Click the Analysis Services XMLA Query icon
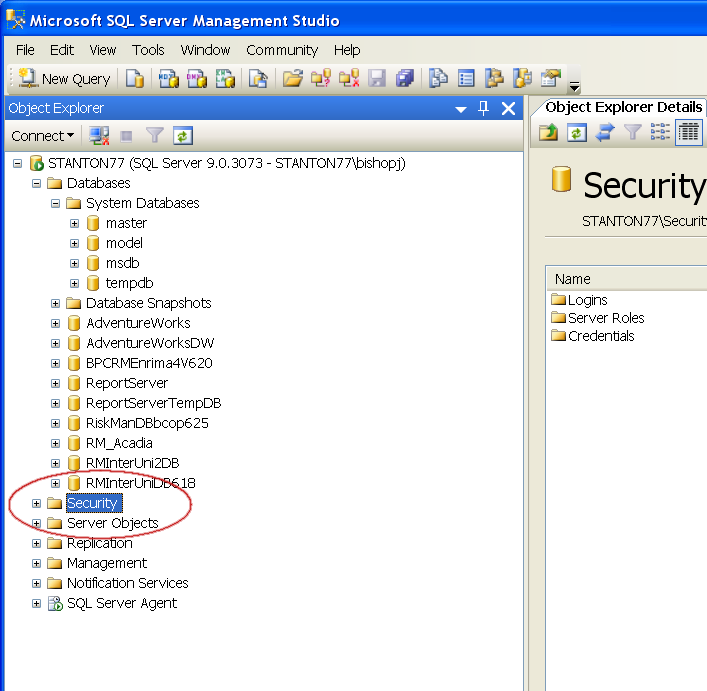 click(x=225, y=78)
